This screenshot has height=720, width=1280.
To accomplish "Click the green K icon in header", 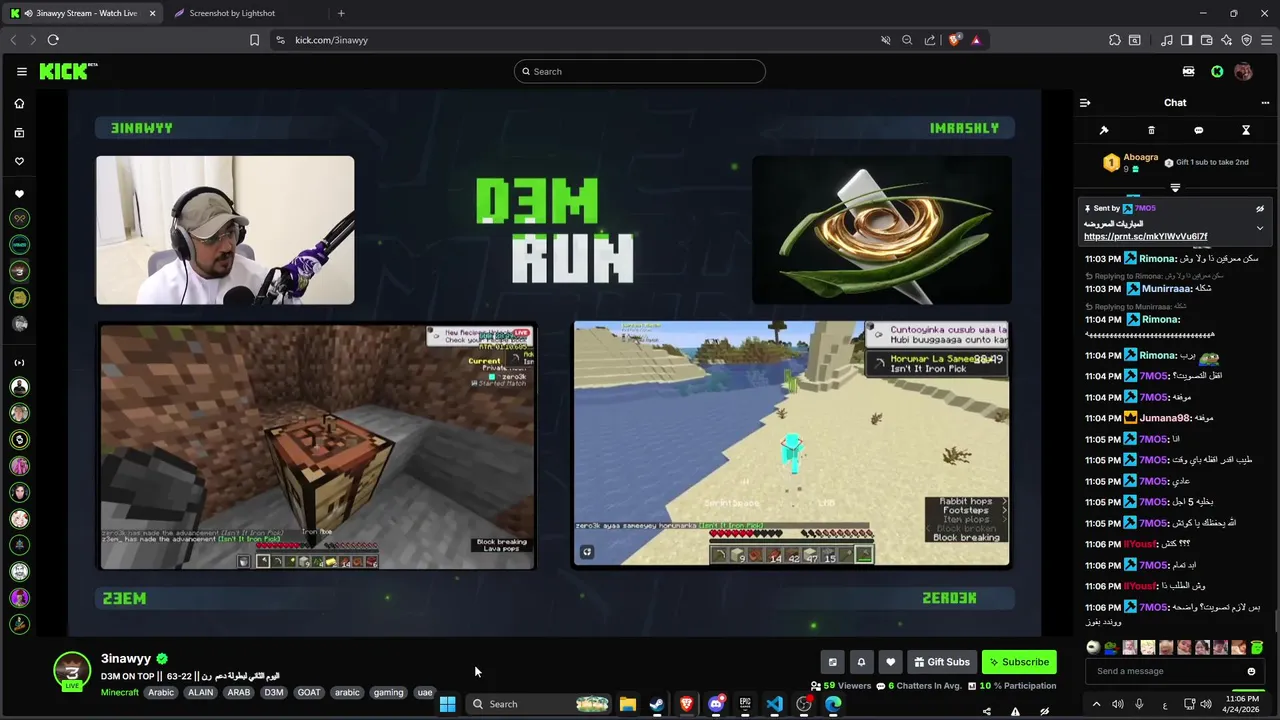I will 1217,71.
